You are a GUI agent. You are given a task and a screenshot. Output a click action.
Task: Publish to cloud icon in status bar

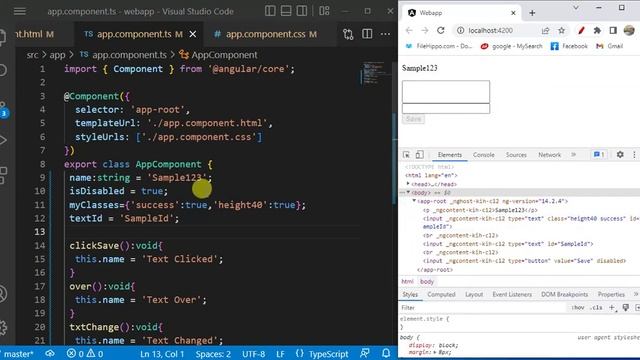[x=50, y=353]
